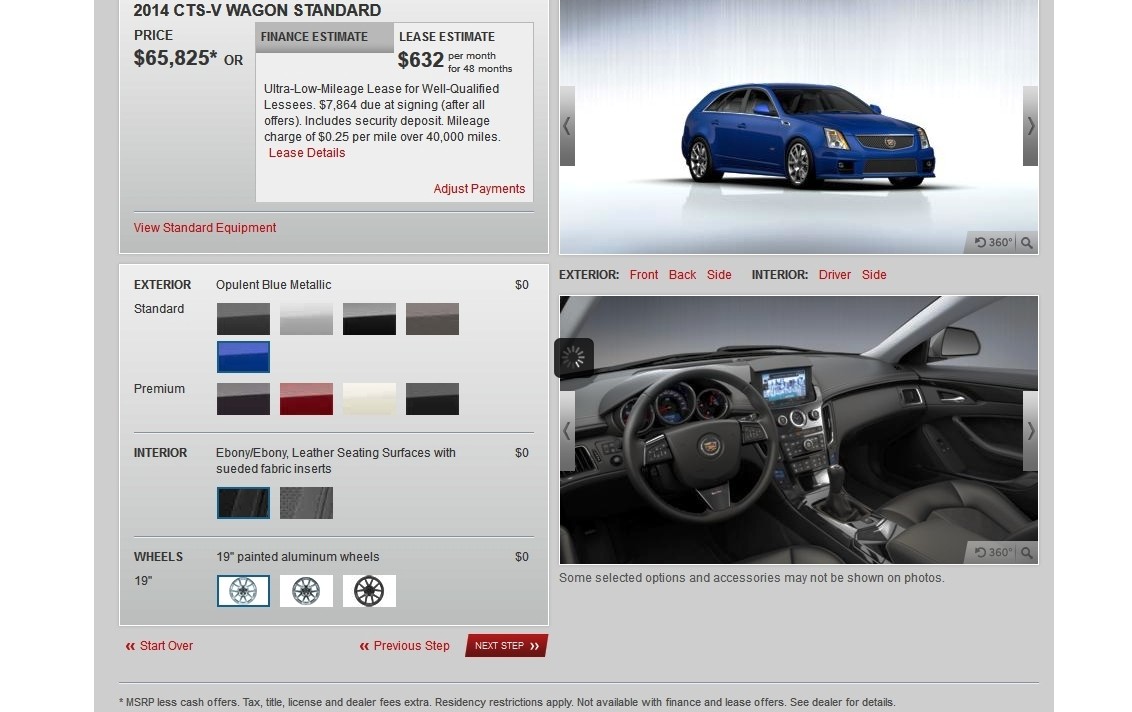This screenshot has height=712, width=1132.
Task: Pick the brownish-gray Standard exterior swatch
Action: [x=432, y=319]
